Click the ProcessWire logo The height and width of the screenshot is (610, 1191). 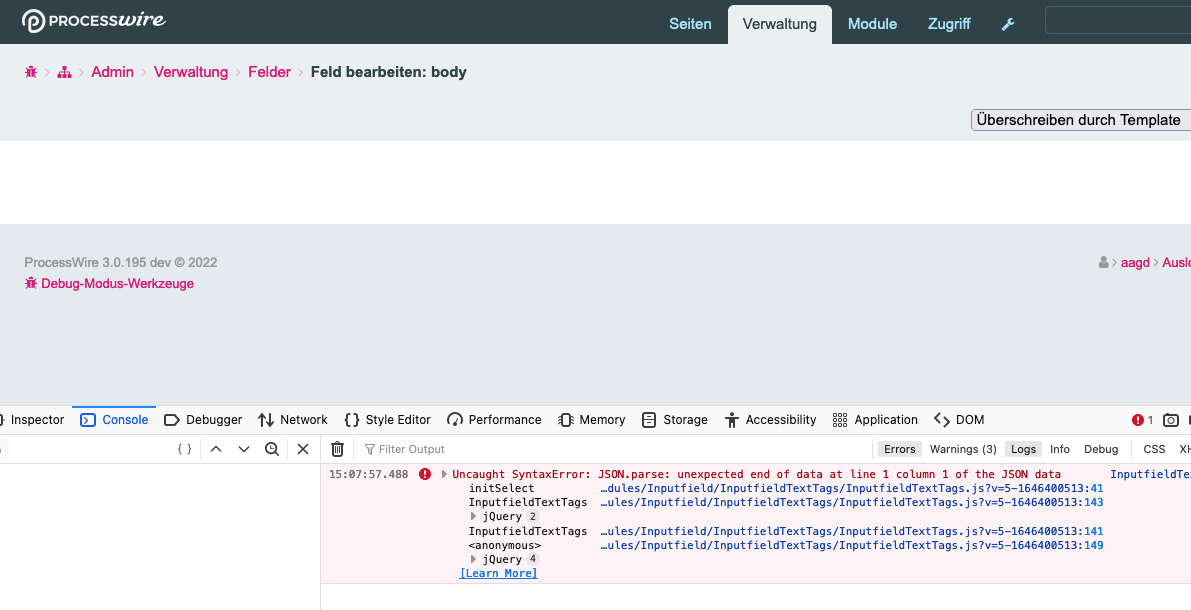tap(93, 19)
